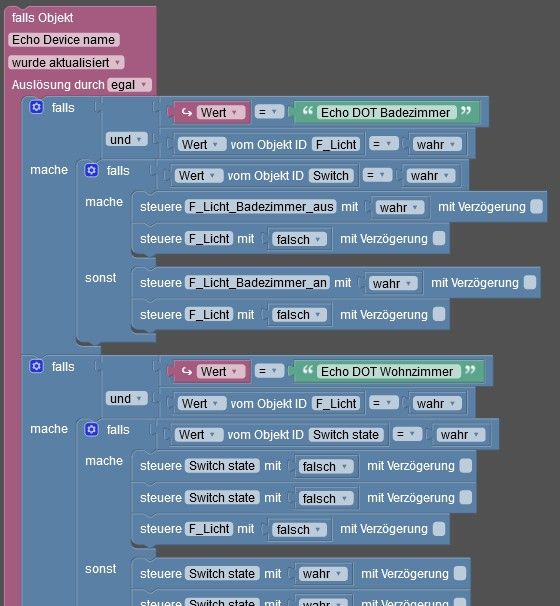Select the Echo Device name object ID field
Screen dimensions: 560x606
(63, 40)
